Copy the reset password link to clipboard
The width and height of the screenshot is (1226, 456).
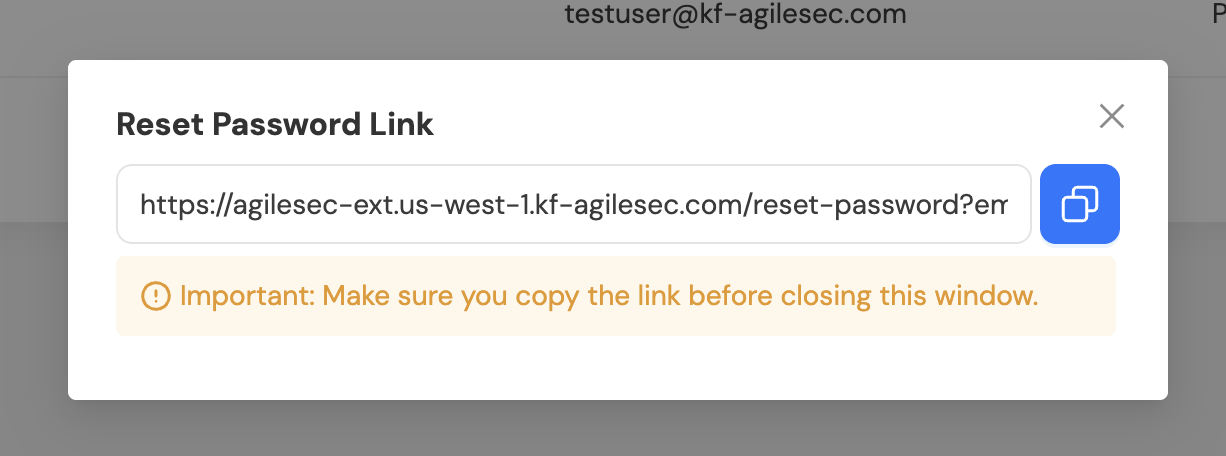point(1079,204)
